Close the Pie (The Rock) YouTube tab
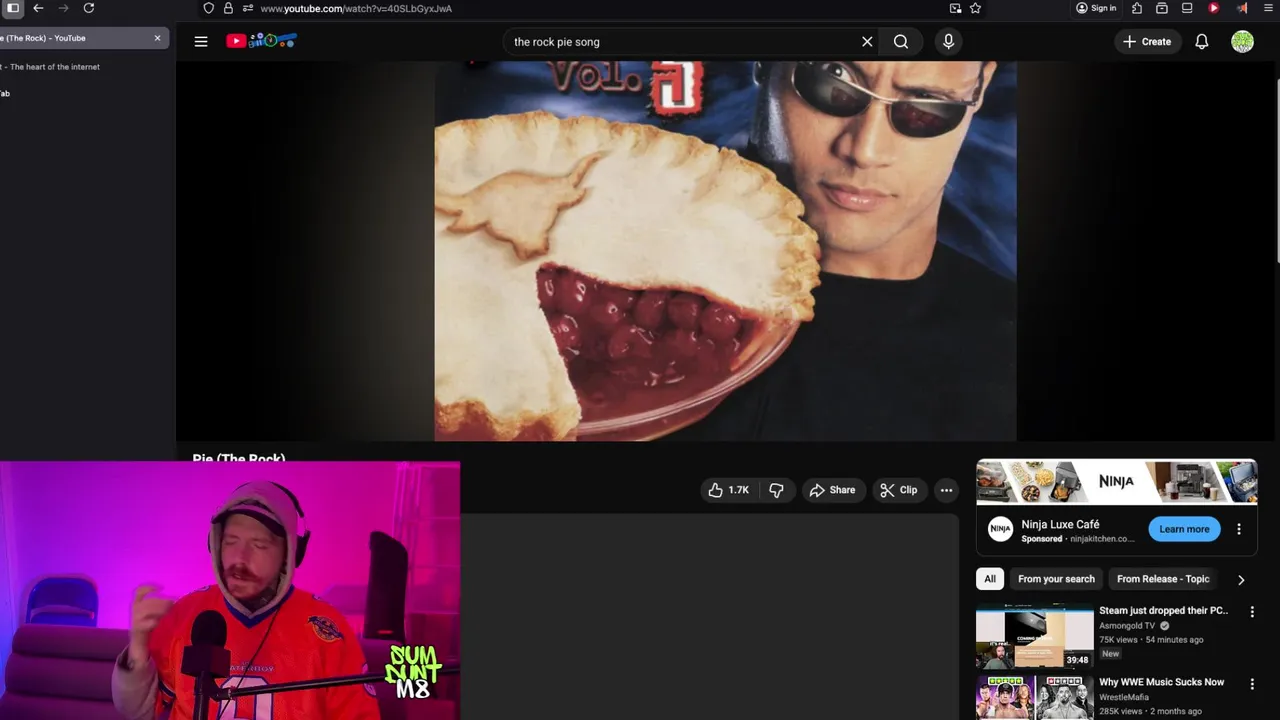The height and width of the screenshot is (720, 1280). tap(157, 38)
